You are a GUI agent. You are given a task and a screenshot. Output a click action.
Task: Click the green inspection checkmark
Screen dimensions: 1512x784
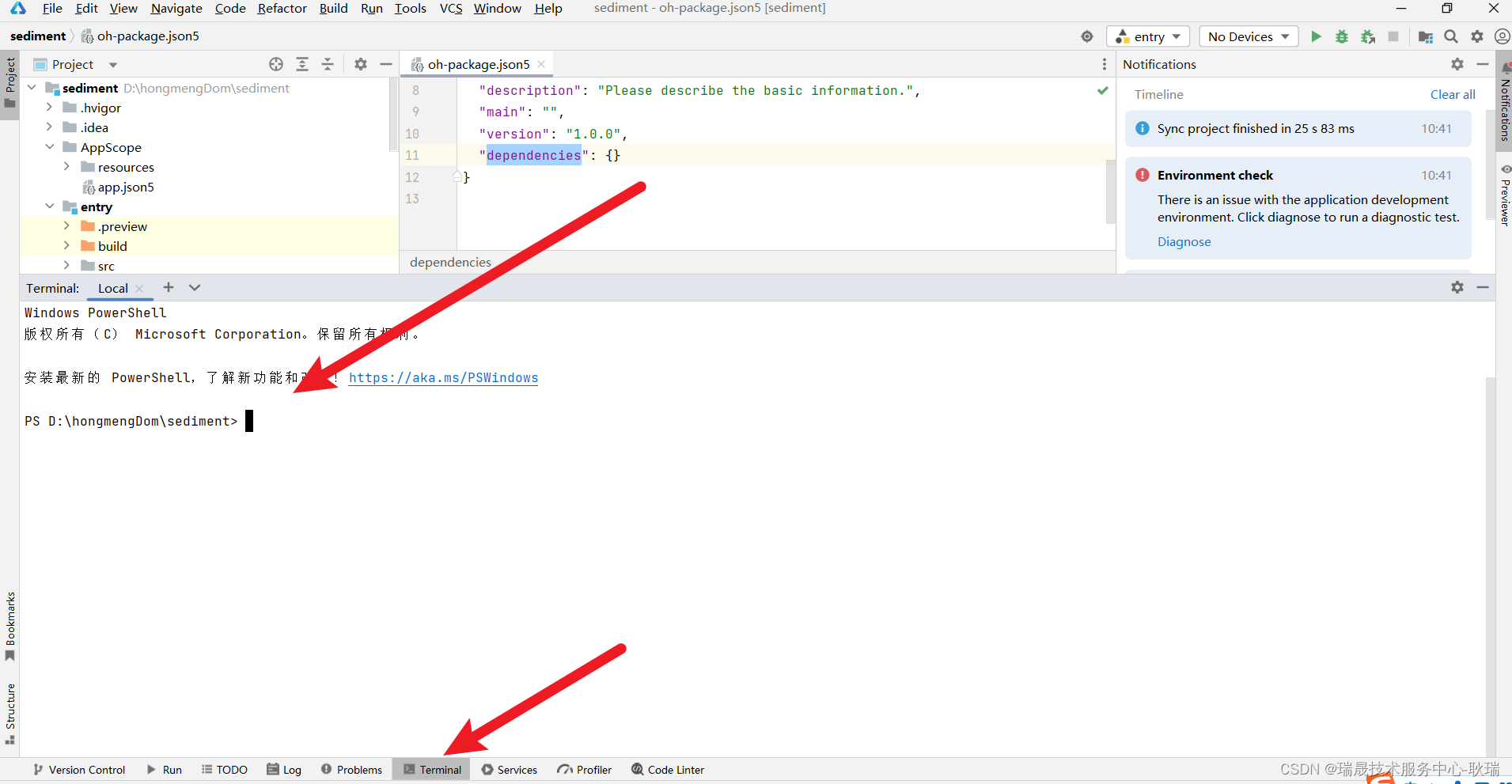tap(1102, 90)
